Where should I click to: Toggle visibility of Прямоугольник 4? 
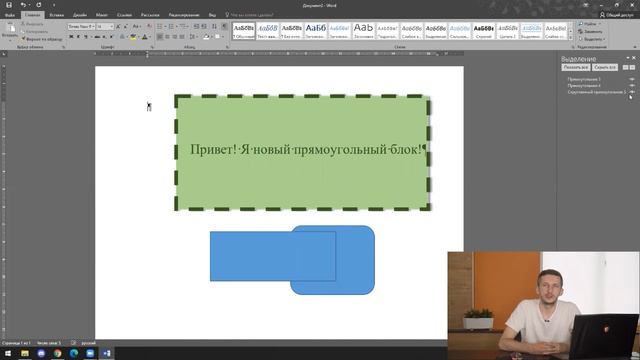click(632, 86)
